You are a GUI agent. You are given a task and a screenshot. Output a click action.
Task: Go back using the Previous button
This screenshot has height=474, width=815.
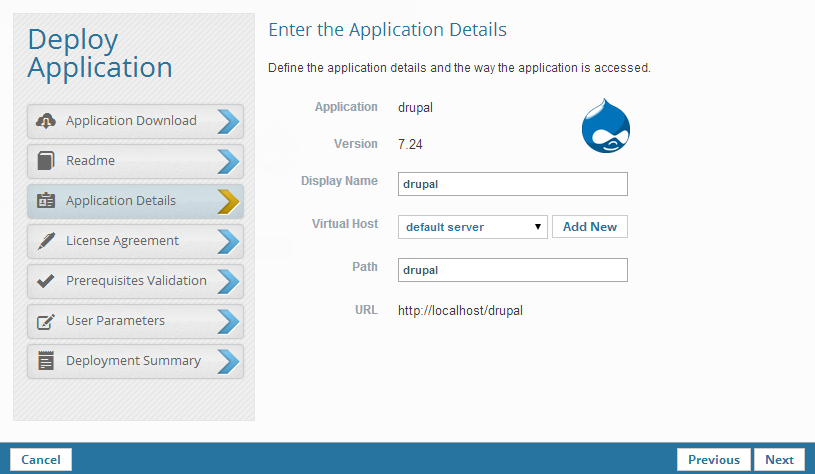point(714,460)
